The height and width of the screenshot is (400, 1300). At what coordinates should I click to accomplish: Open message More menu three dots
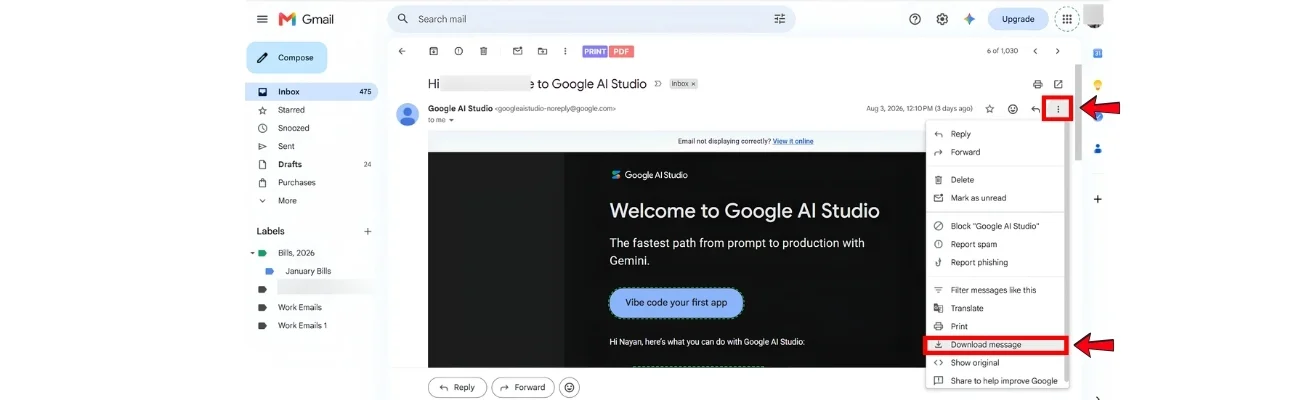[x=1058, y=108]
